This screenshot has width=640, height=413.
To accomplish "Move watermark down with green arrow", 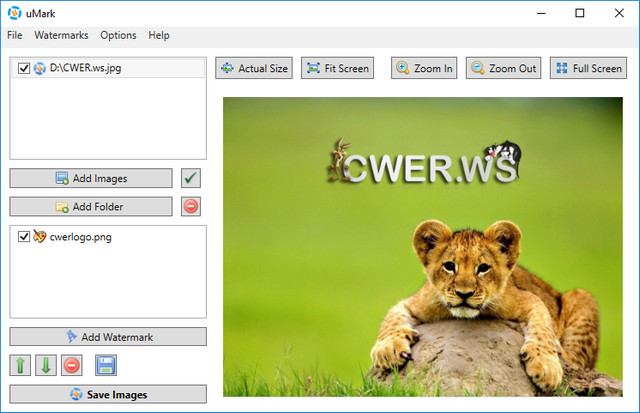I will 45,365.
